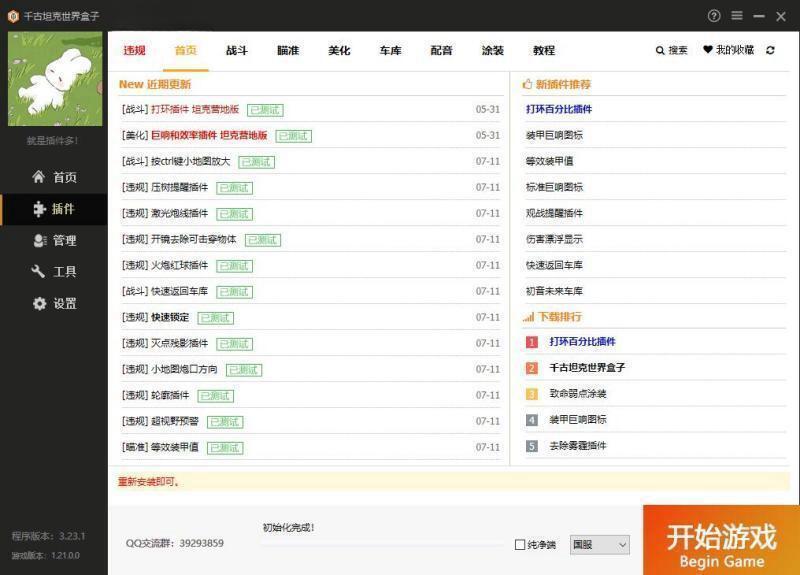Viewport: 800px width, 575px height.
Task: Switch to the 违规 tab
Action: (x=135, y=51)
